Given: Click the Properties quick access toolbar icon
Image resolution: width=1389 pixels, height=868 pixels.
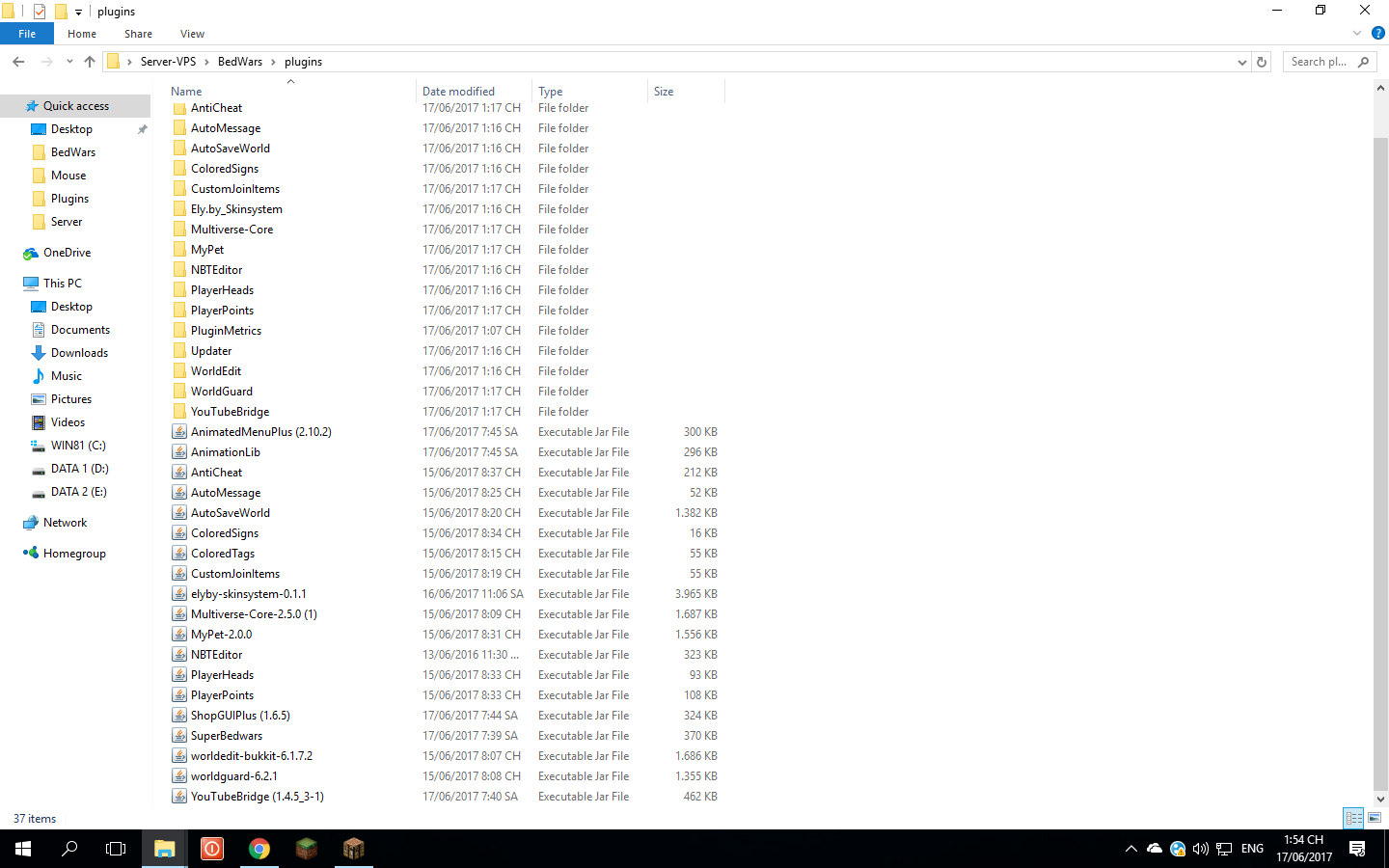Looking at the screenshot, I should click(40, 12).
